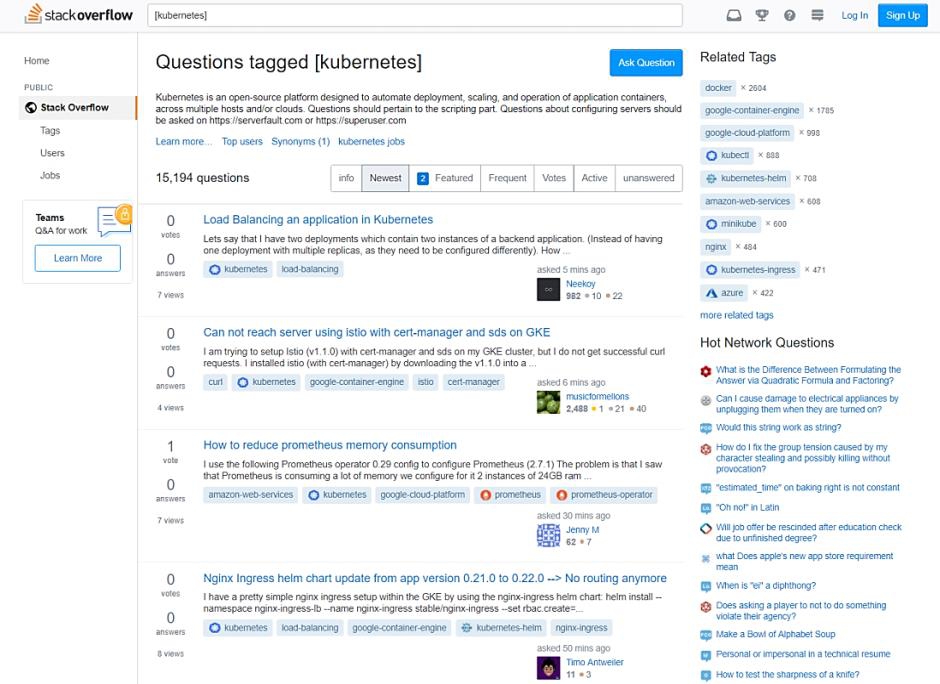Click Learn More in Teams box
940x684 pixels.
pos(78,258)
